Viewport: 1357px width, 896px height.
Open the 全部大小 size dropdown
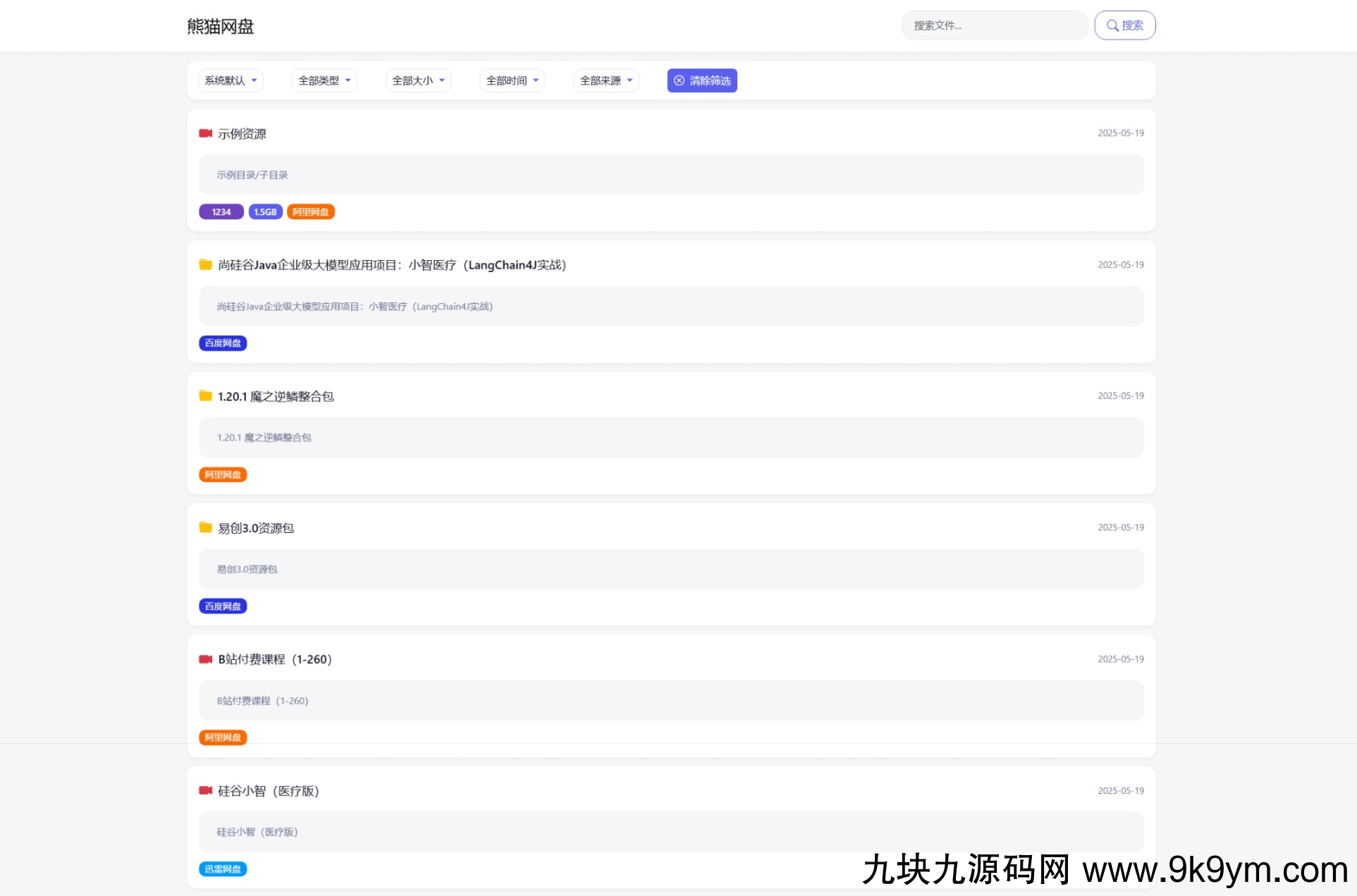point(418,80)
